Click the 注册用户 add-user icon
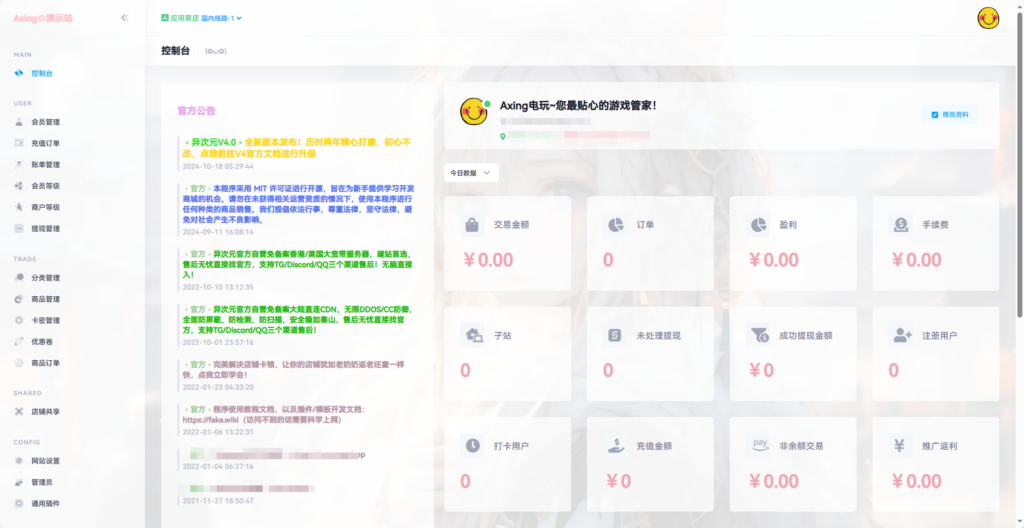This screenshot has height=528, width=1024. pos(901,335)
